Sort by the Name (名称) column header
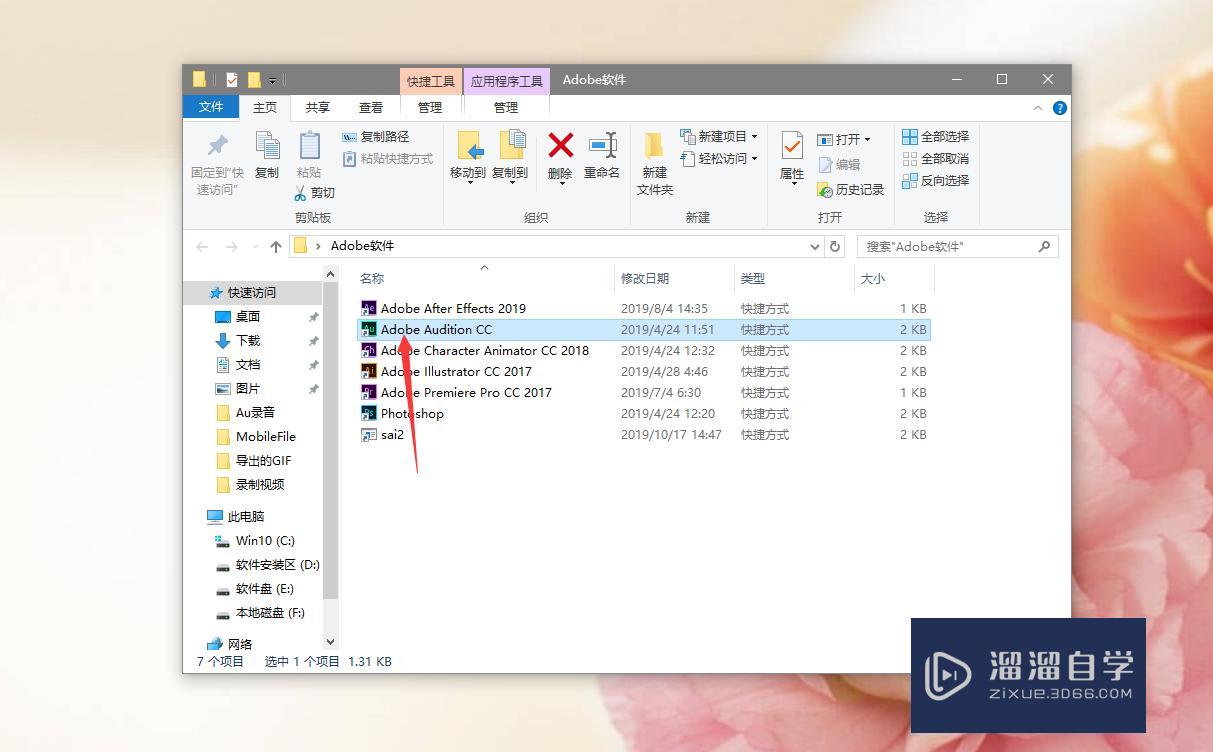1213x752 pixels. 372,279
